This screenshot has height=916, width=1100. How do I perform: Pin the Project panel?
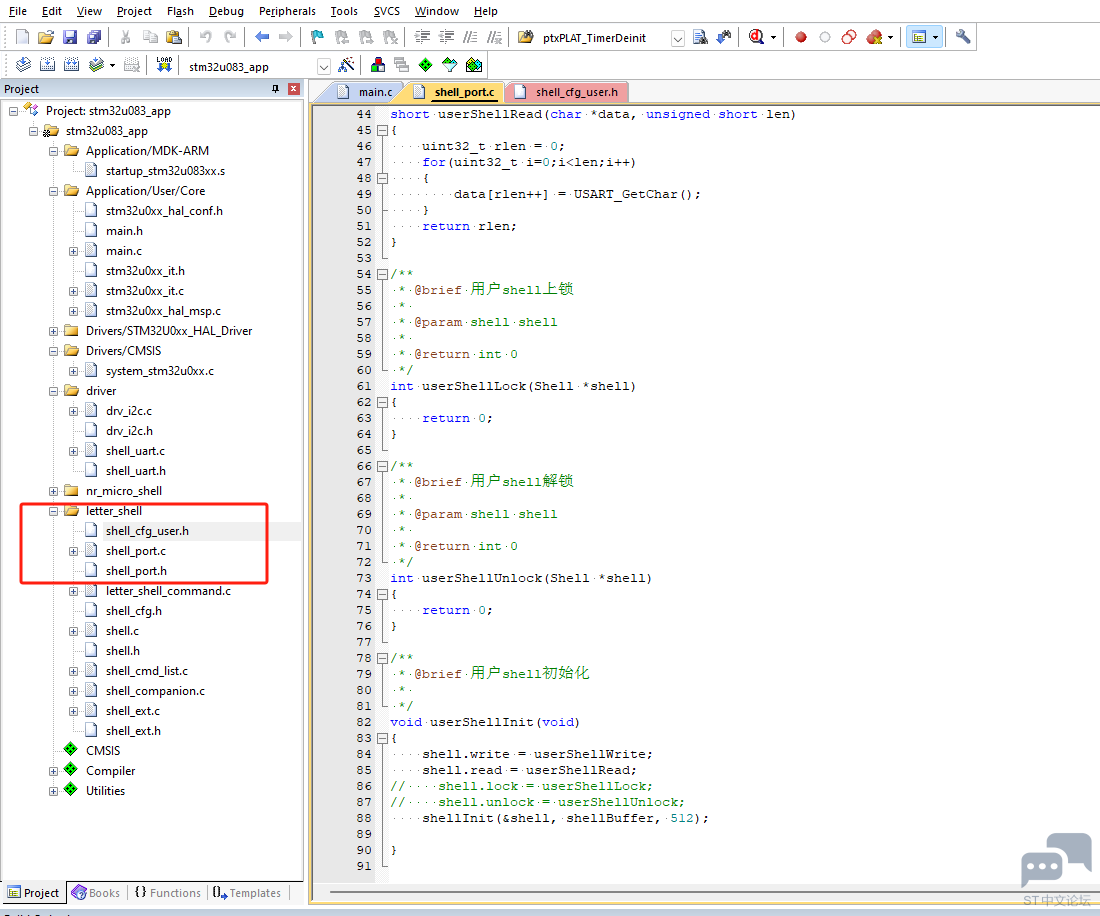[x=275, y=89]
